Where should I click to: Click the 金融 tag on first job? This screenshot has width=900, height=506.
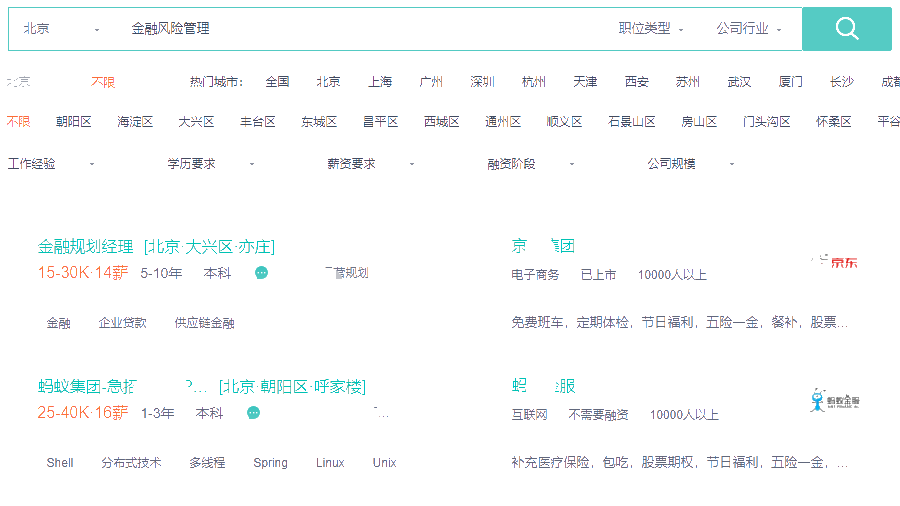pos(59,323)
